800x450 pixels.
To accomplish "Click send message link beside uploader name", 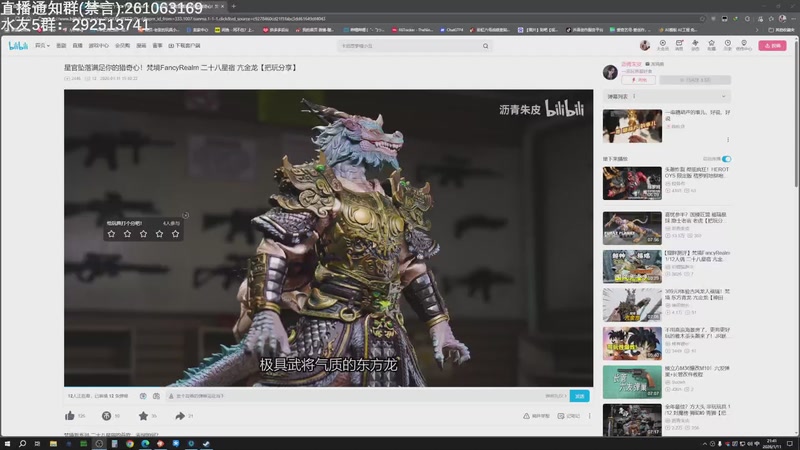I will [655, 64].
